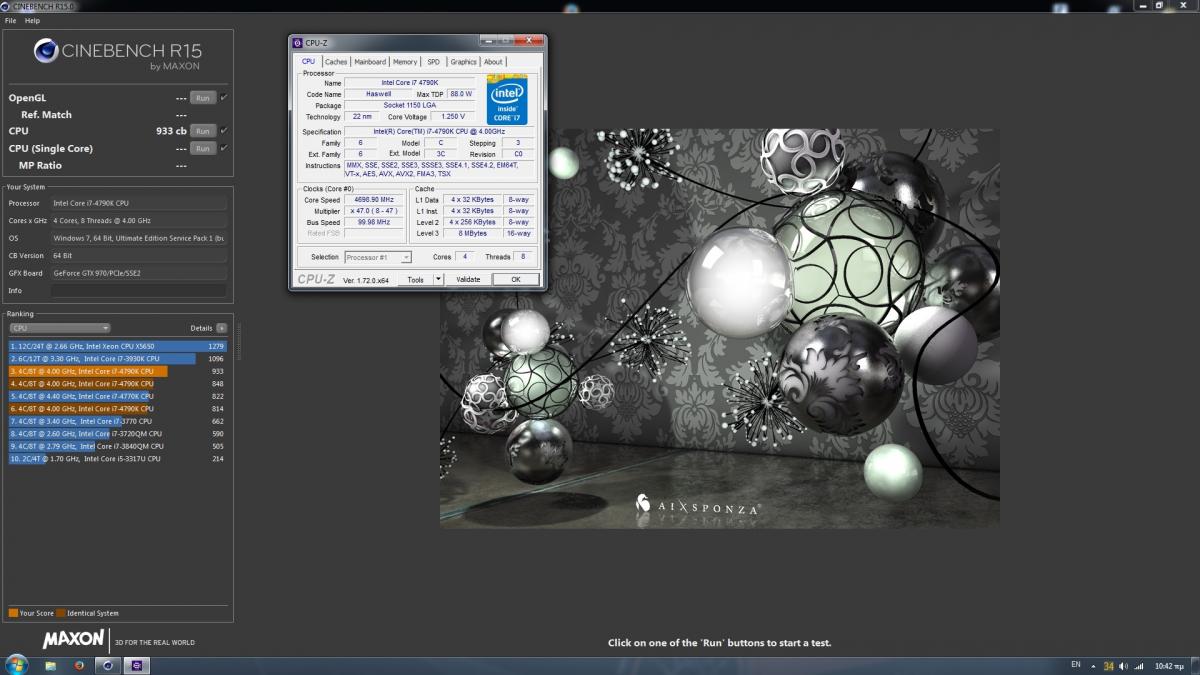Open the Help menu in Cinebench
The width and height of the screenshot is (1200, 675).
32,20
